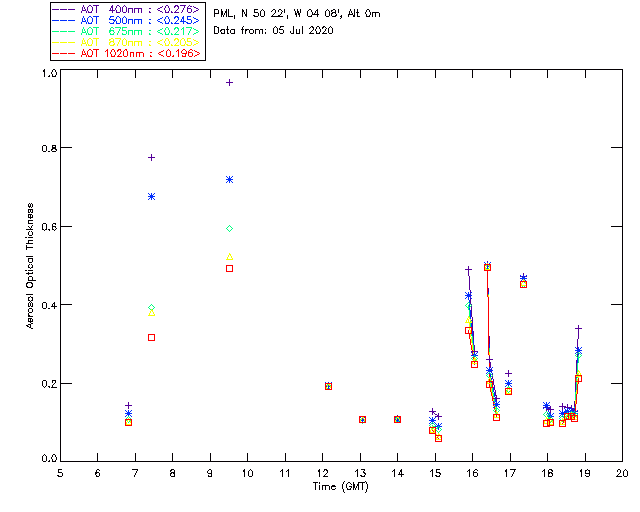
Task: Select the AOT 1020nm legend entry
Action: (x=127, y=53)
